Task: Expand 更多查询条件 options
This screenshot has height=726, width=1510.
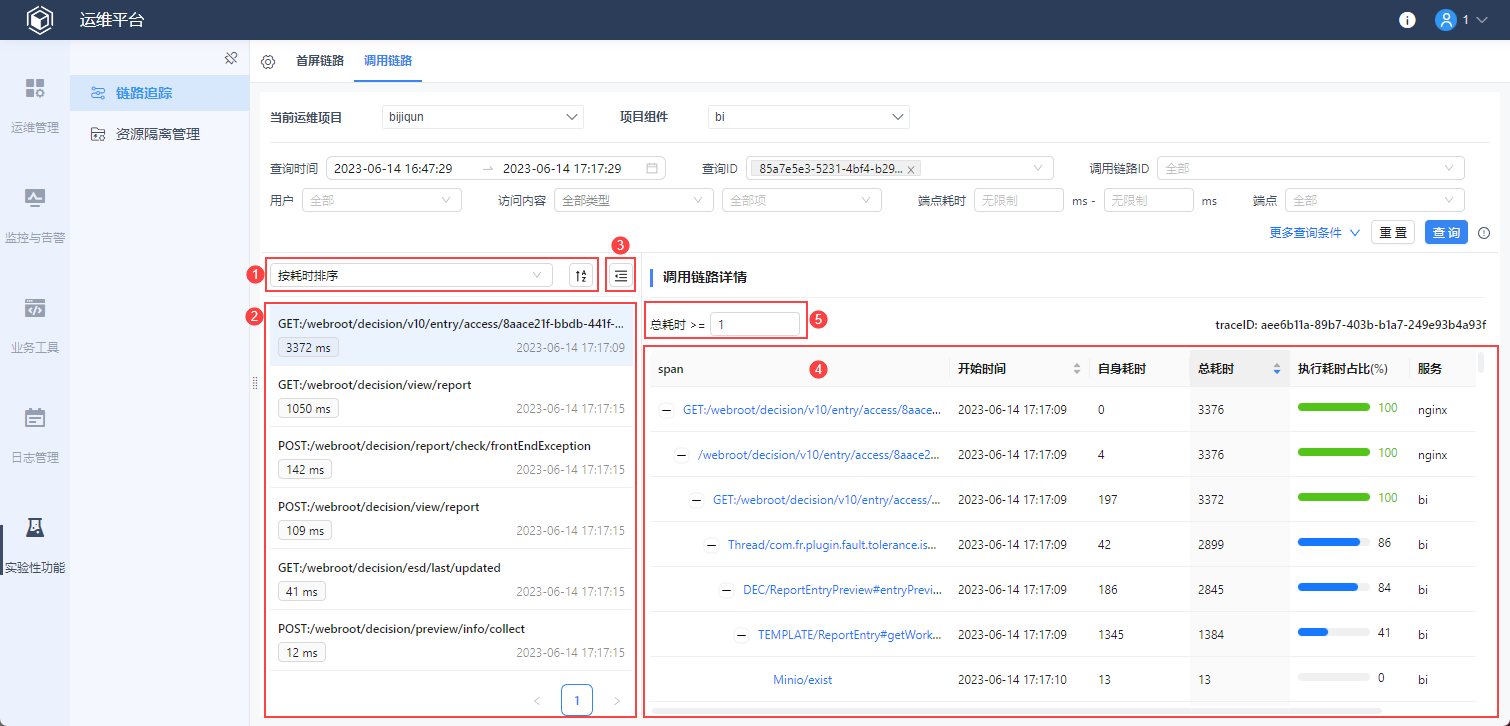Action: [1314, 233]
